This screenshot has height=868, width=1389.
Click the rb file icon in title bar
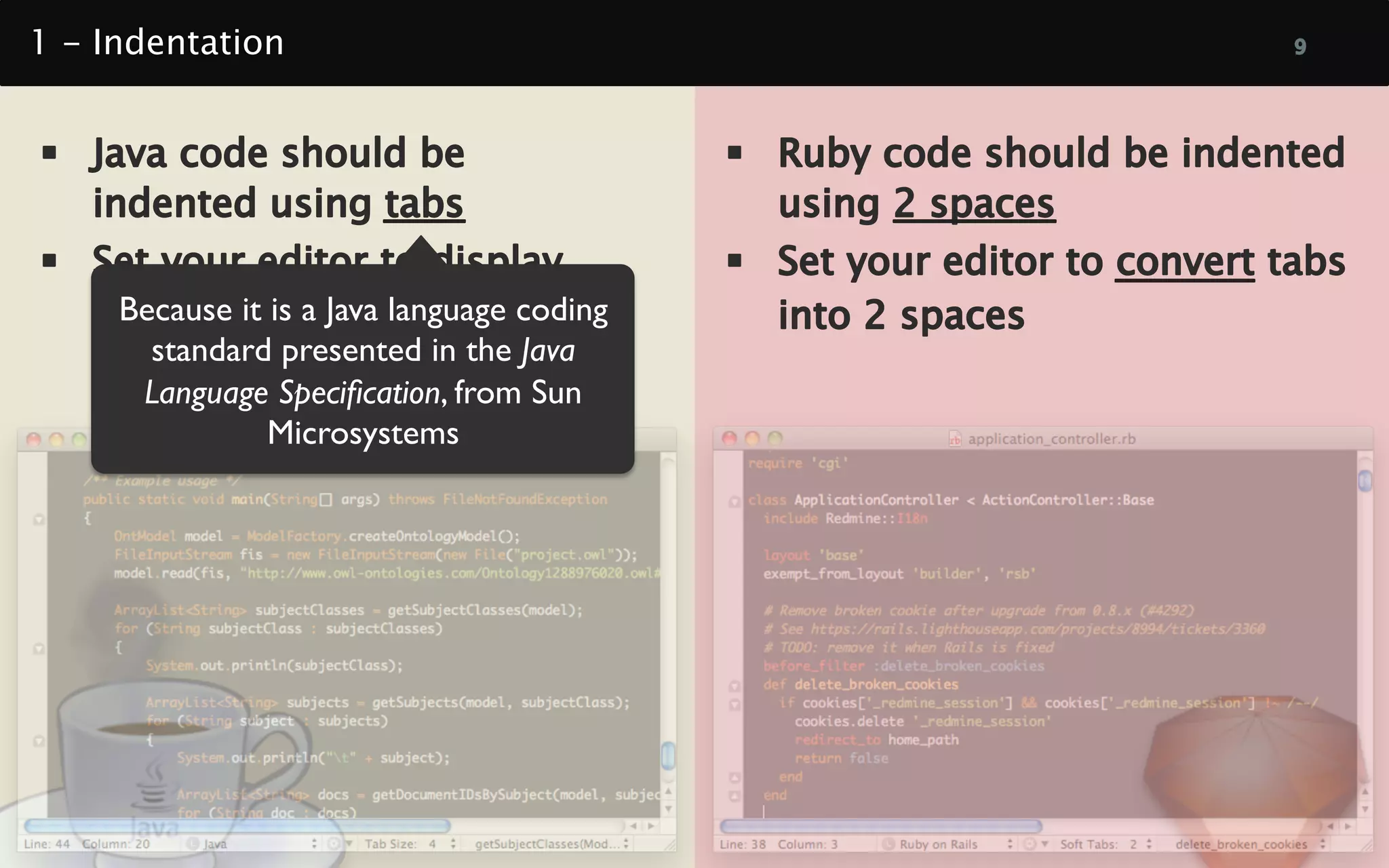tap(955, 439)
